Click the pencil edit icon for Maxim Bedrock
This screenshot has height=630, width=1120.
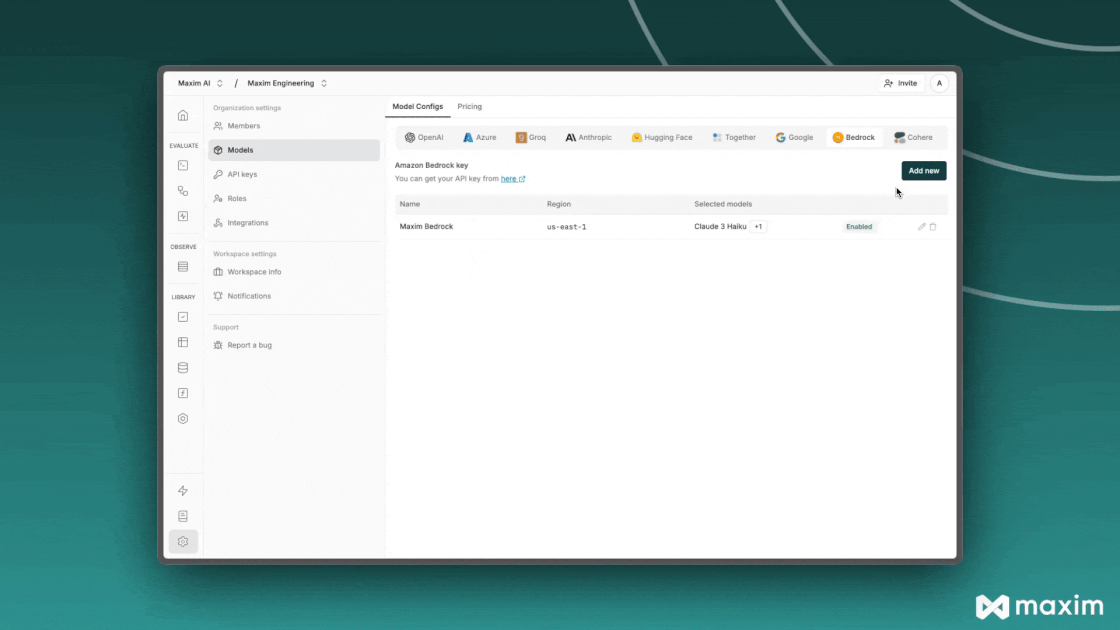(921, 226)
